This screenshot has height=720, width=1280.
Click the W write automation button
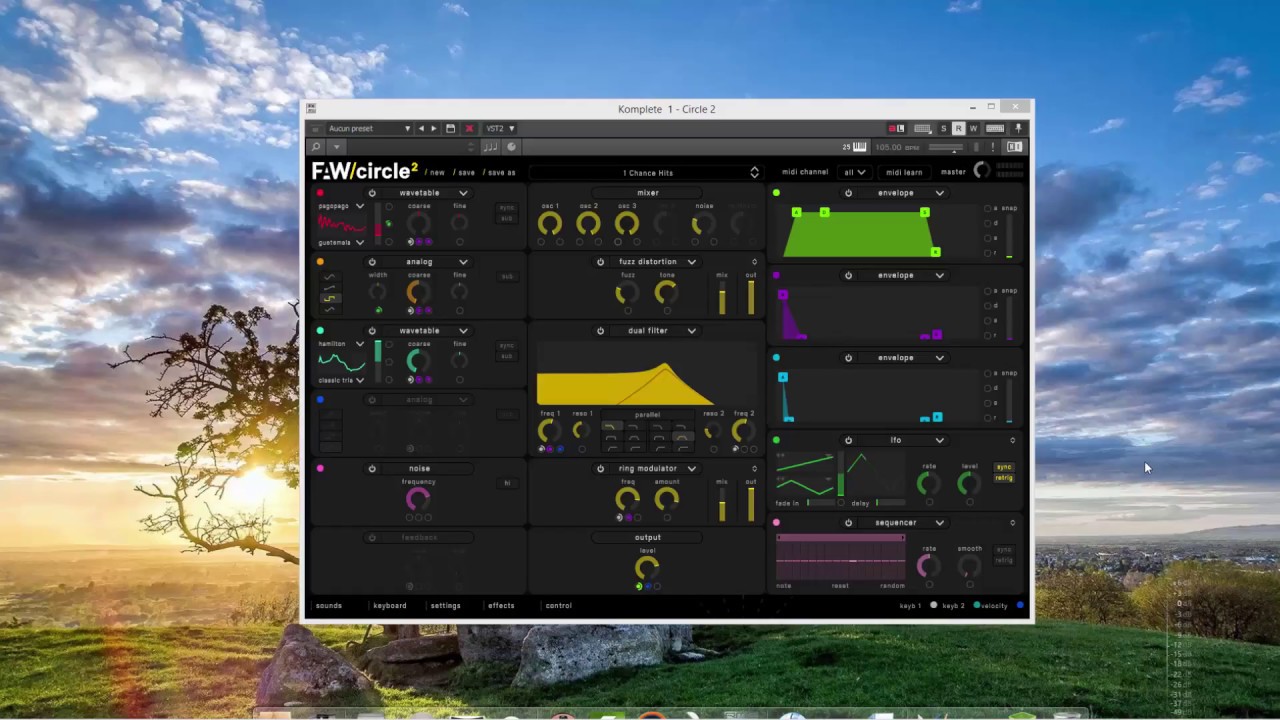973,128
